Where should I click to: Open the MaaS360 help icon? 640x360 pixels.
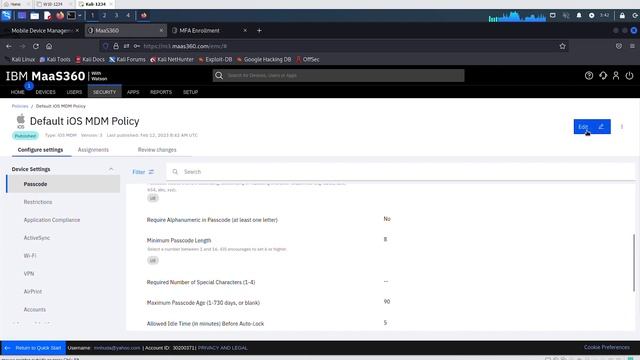pos(589,76)
